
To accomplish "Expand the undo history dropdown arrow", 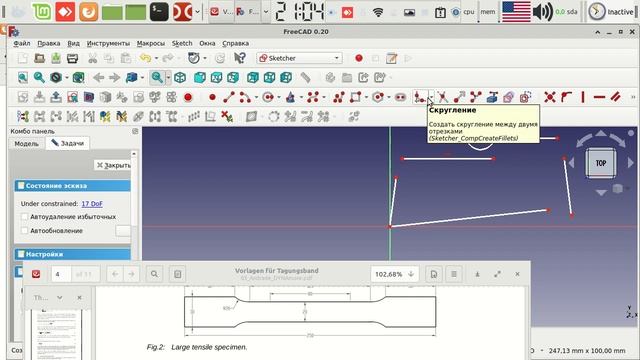I will point(156,59).
